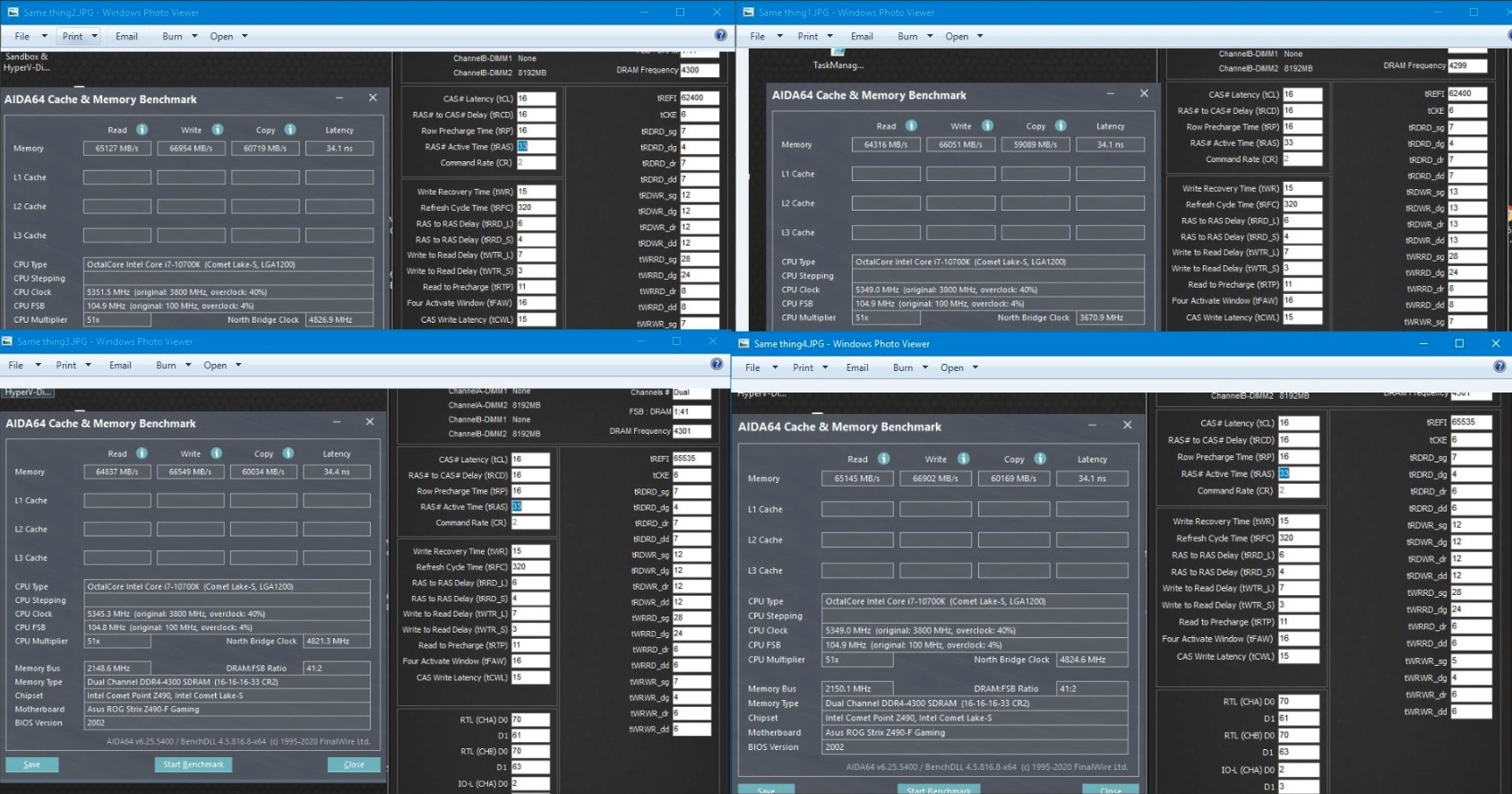Click Latency value "34.4 ns"
This screenshot has height=794, width=1512.
pyautogui.click(x=337, y=471)
